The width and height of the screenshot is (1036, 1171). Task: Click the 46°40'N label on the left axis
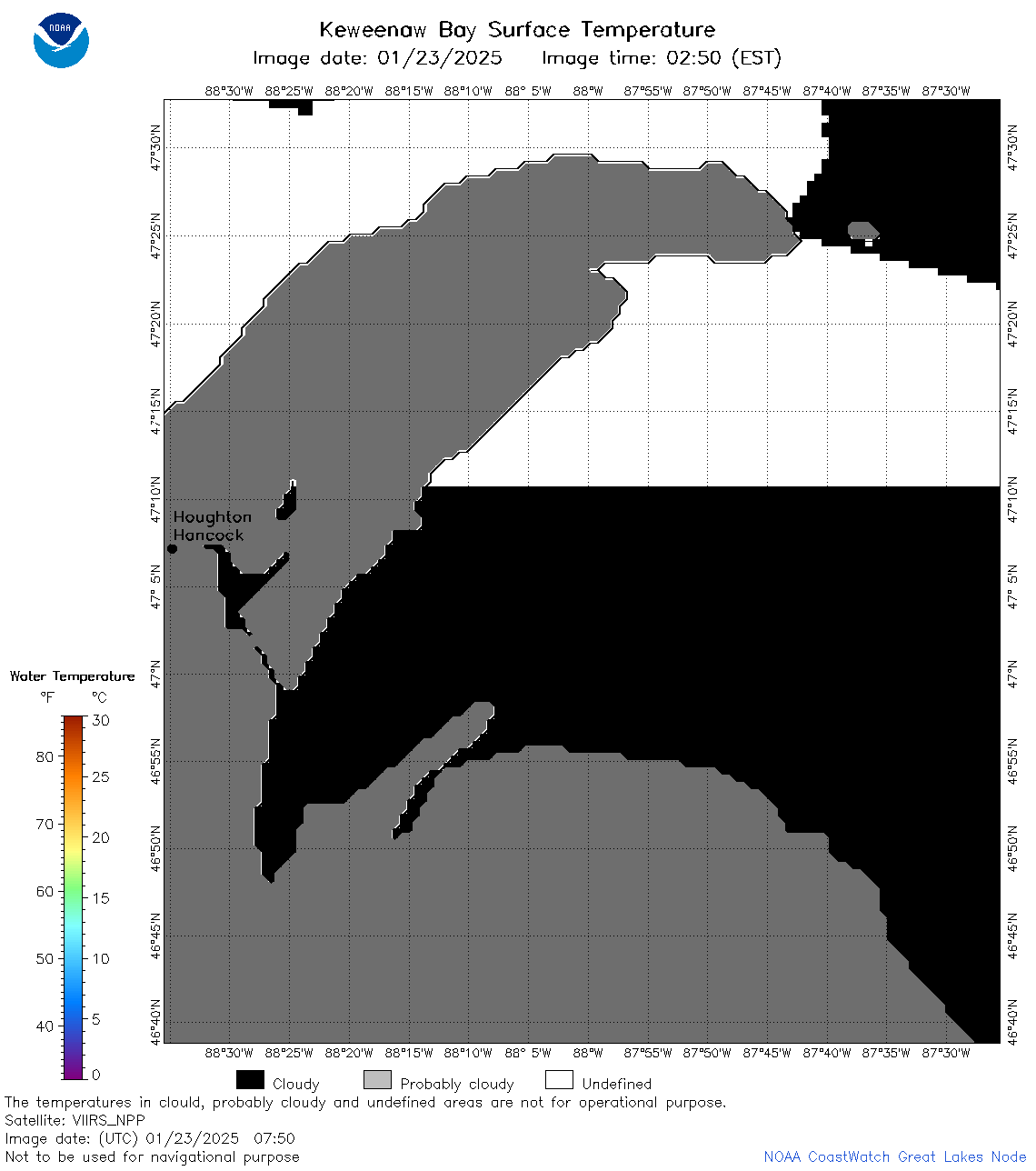(x=156, y=1023)
